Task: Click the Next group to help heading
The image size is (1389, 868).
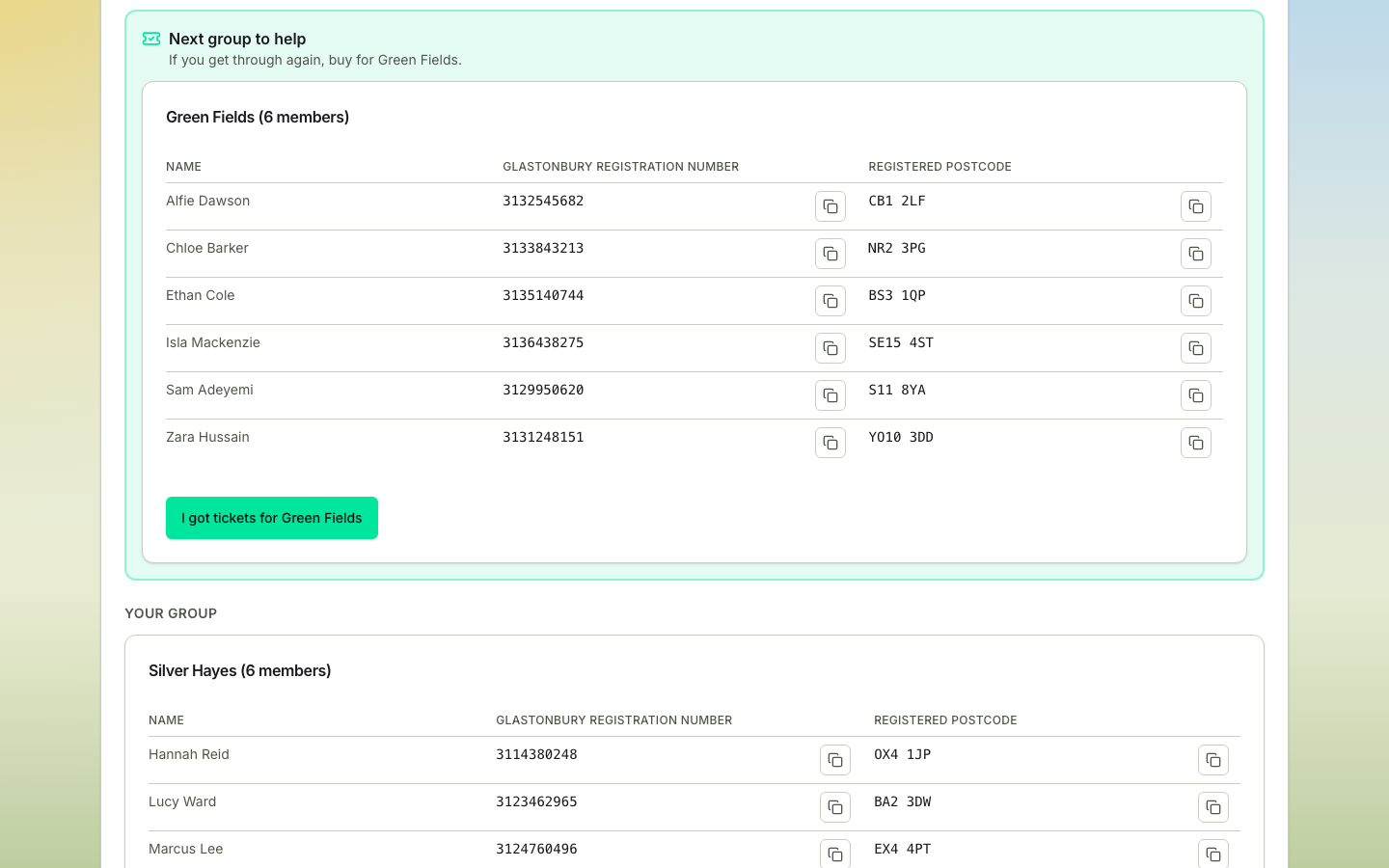Action: click(x=237, y=39)
